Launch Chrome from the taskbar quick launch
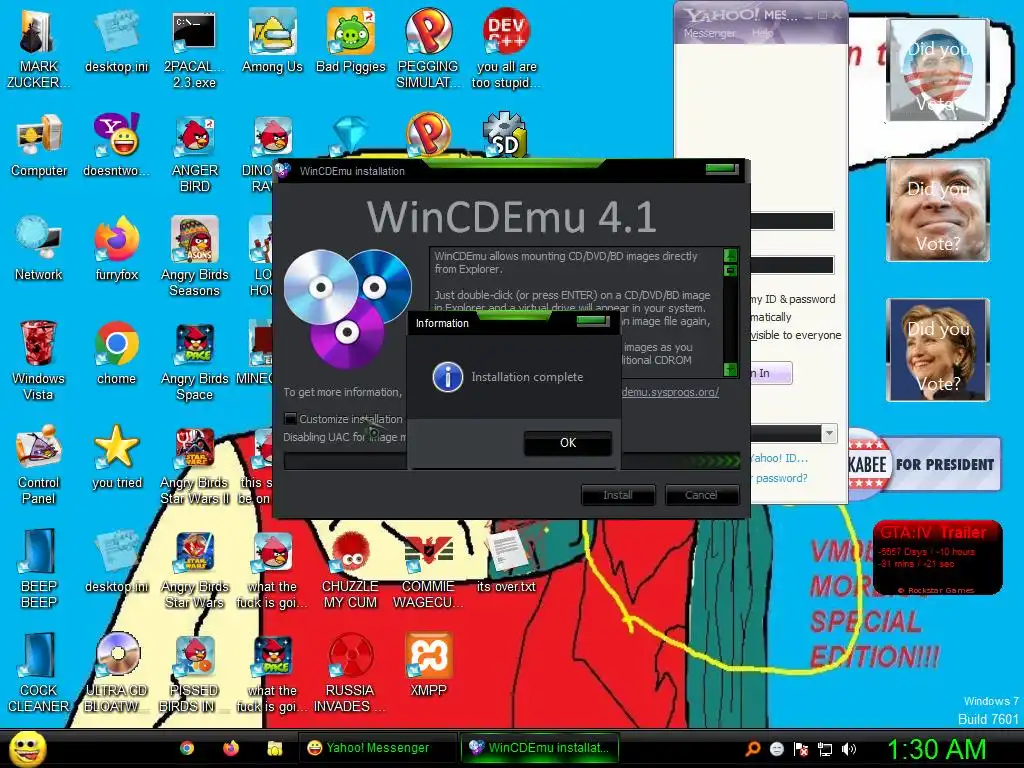Viewport: 1024px width, 768px height. click(187, 748)
